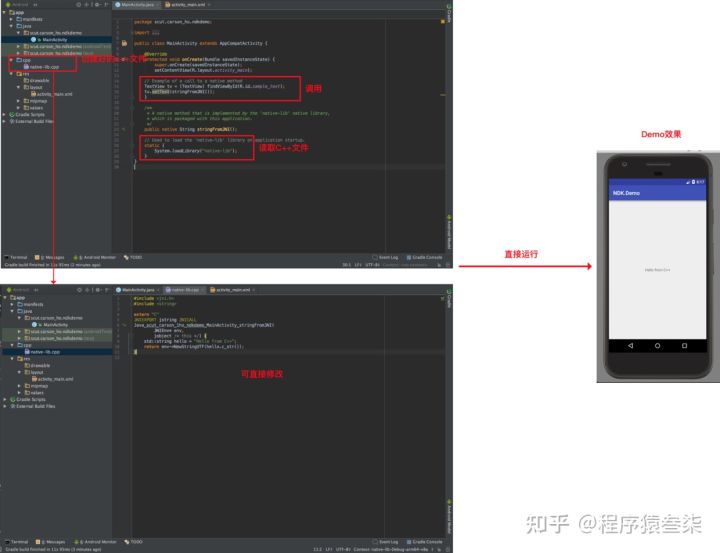The image size is (720, 553).
Task: Switch to activity_main.xml tab in top IDE
Action: 187,5
